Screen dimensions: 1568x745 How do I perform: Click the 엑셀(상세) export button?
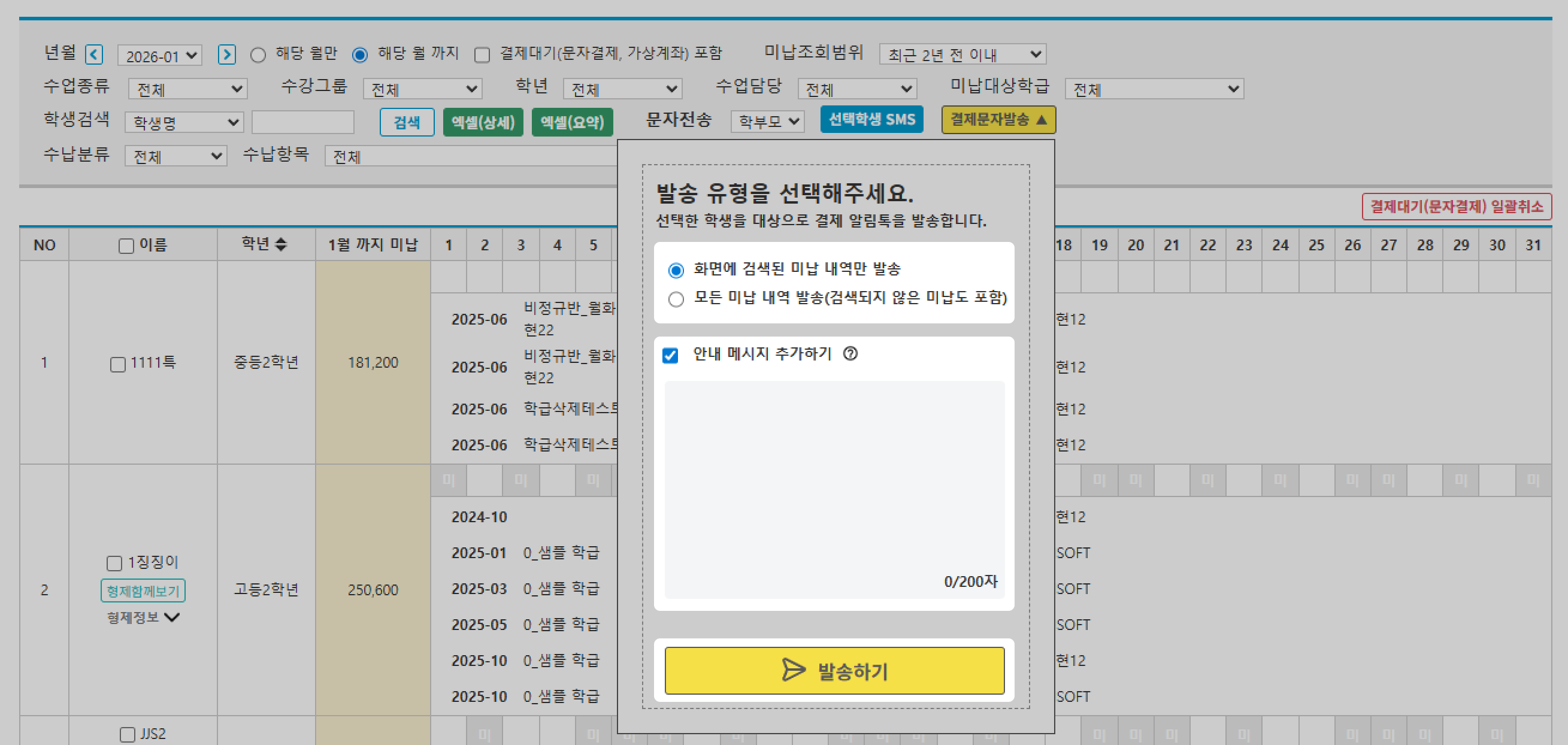483,122
